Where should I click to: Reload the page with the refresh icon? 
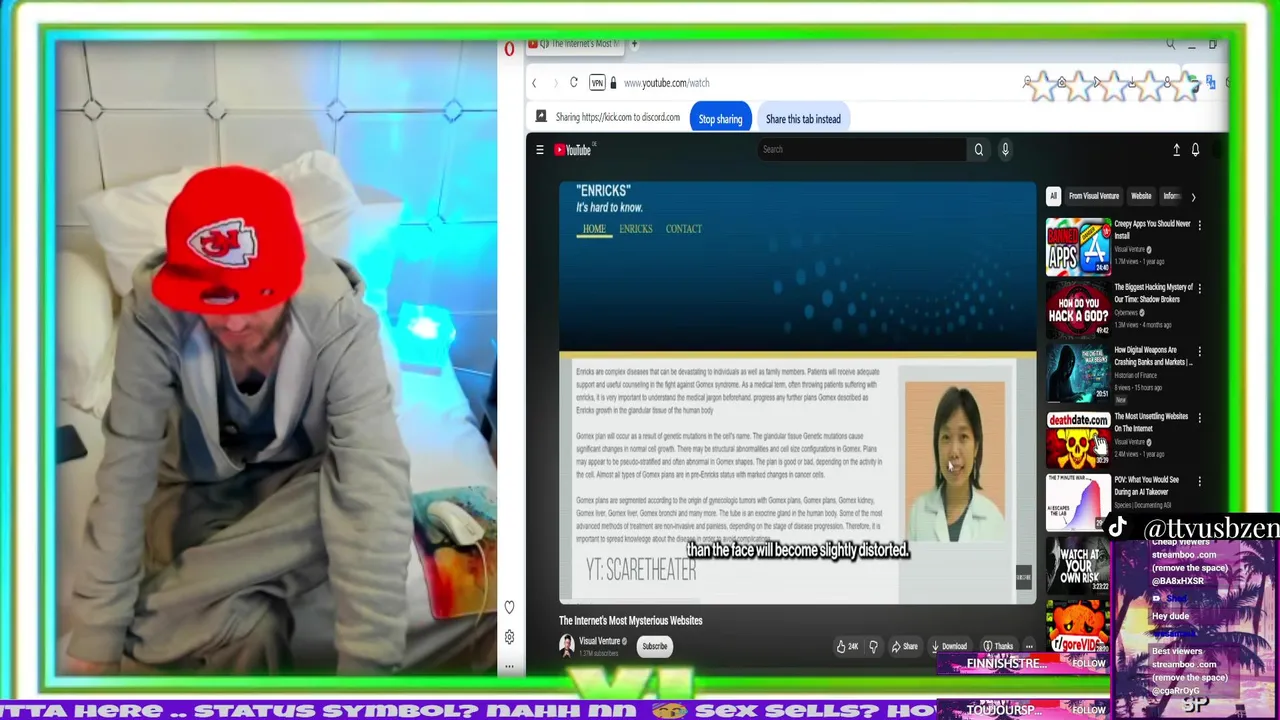click(x=573, y=83)
